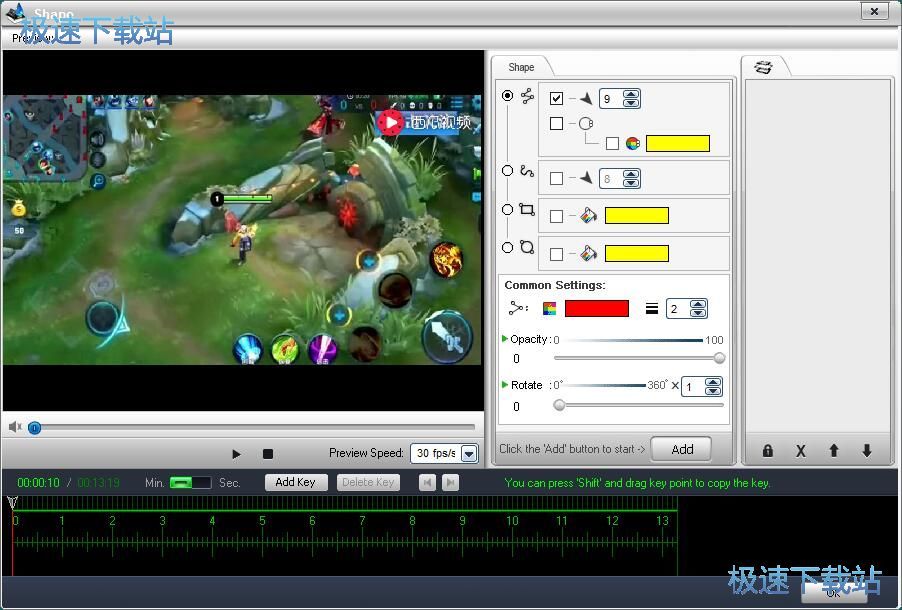Click the green triangle next to Rotate
The image size is (902, 610).
pos(504,384)
